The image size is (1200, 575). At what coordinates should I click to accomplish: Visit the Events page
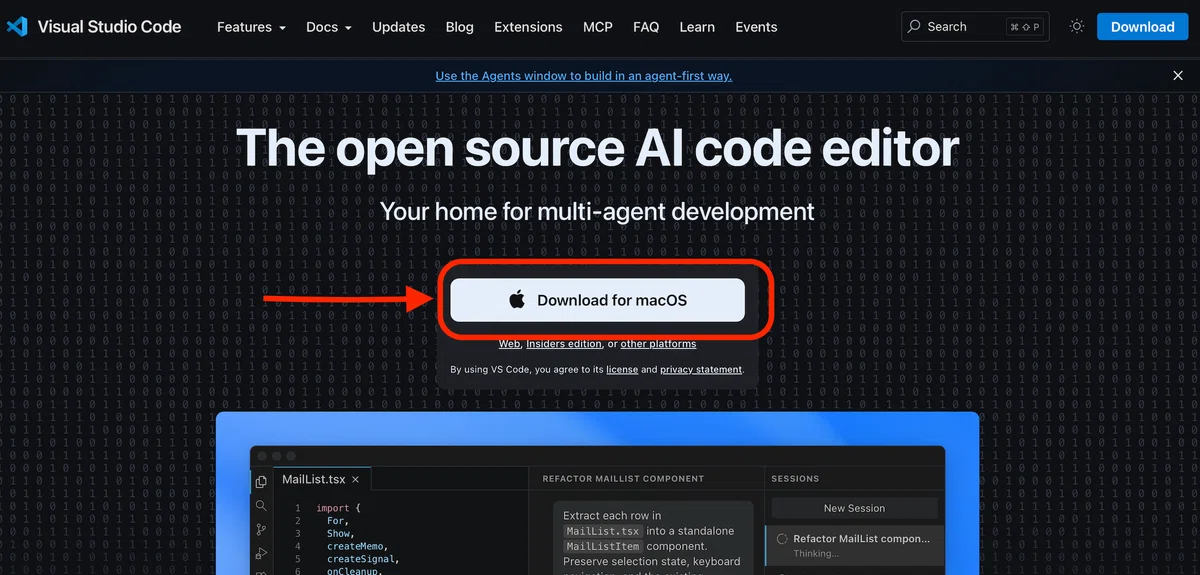[756, 27]
